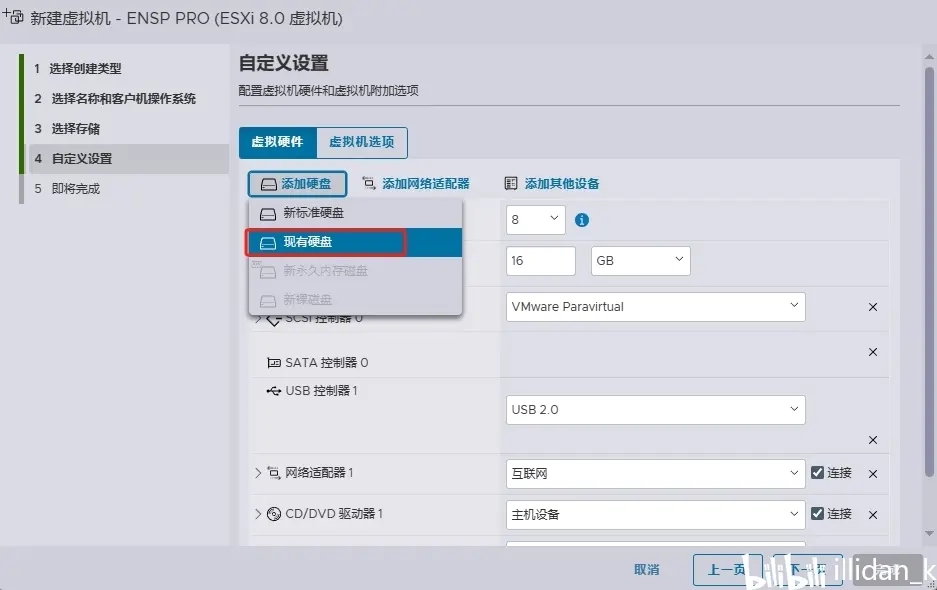Viewport: 937px width, 590px height.
Task: Open the VMware Paravirtual controller type dropdown
Action: (x=656, y=307)
